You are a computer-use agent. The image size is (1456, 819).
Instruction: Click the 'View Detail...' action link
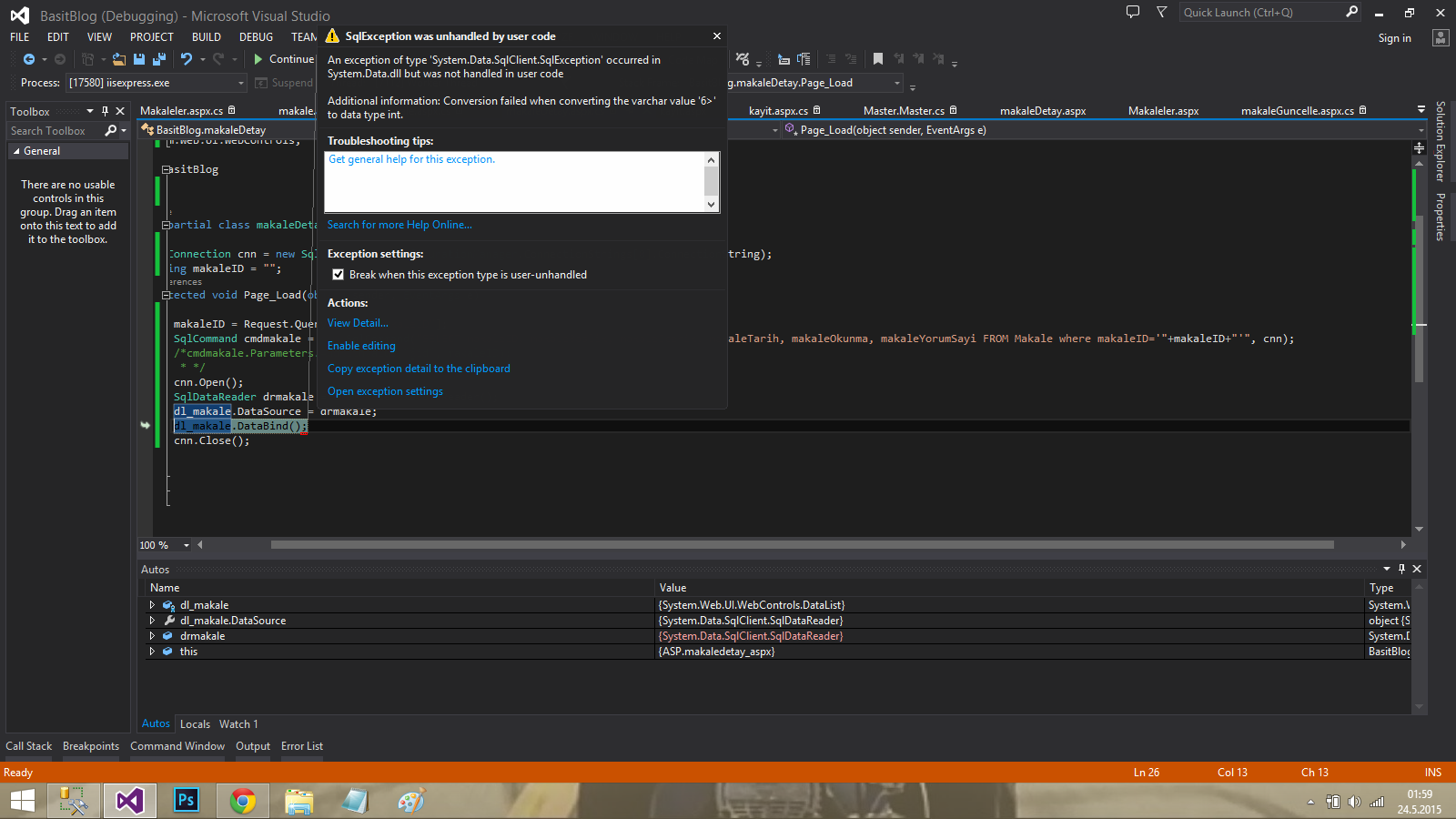pyautogui.click(x=358, y=323)
